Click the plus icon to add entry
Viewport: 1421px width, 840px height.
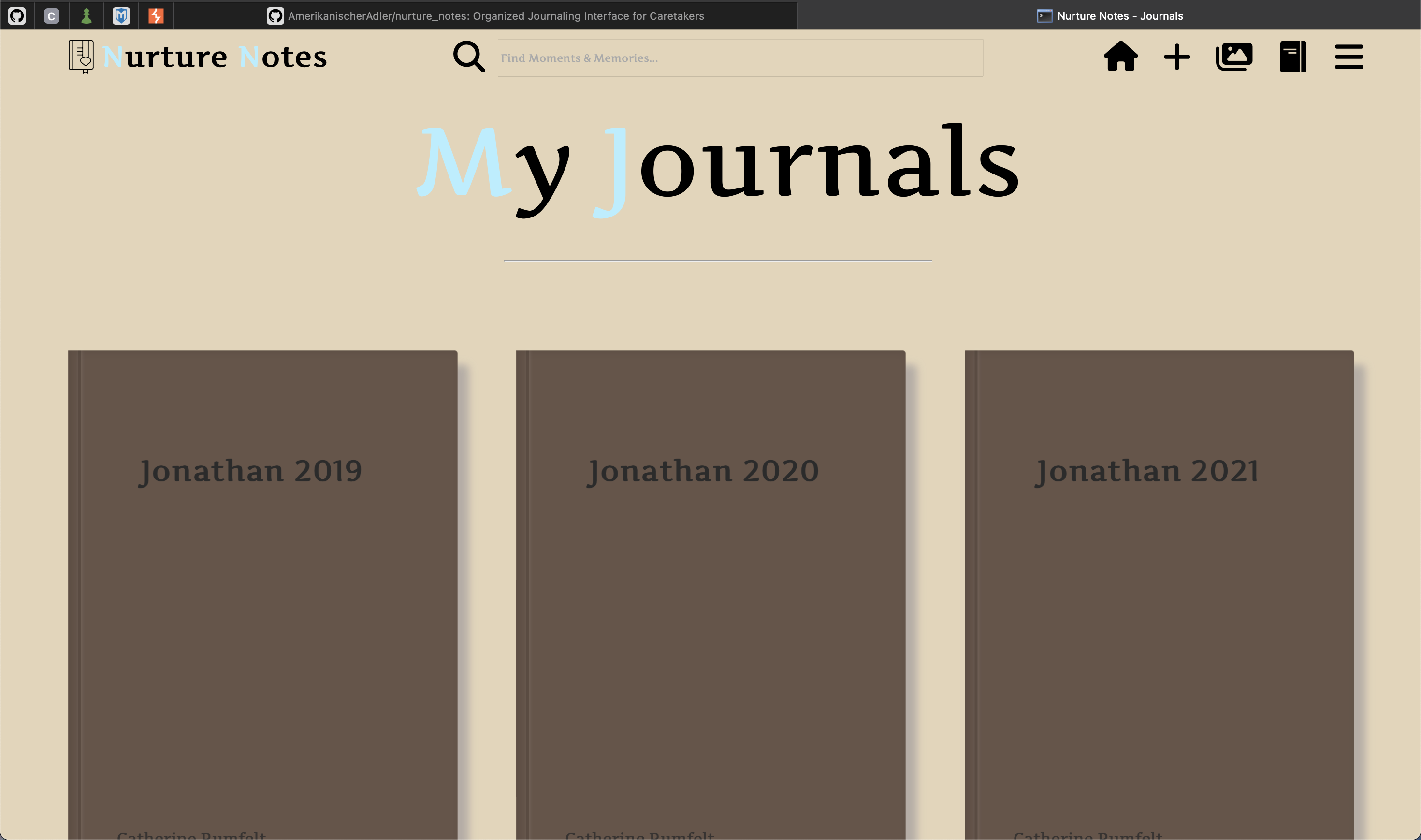point(1176,57)
